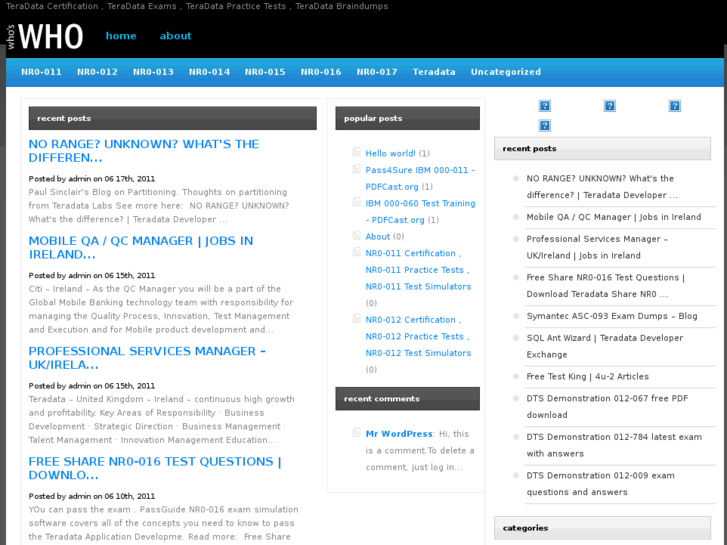The image size is (727, 545).
Task: Click the document icon beside NR0-012 Certification
Action: coord(357,318)
